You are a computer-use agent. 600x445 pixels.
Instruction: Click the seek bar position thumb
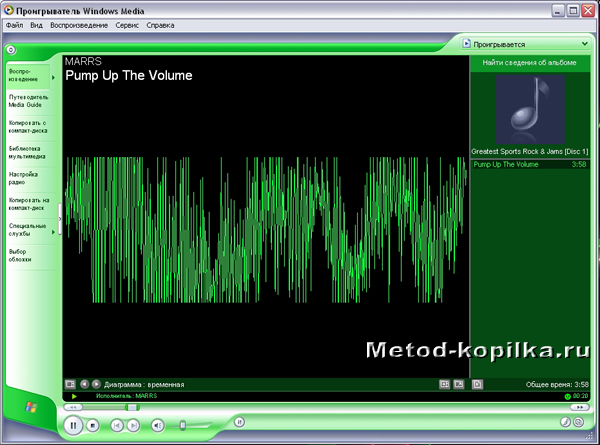(x=132, y=408)
